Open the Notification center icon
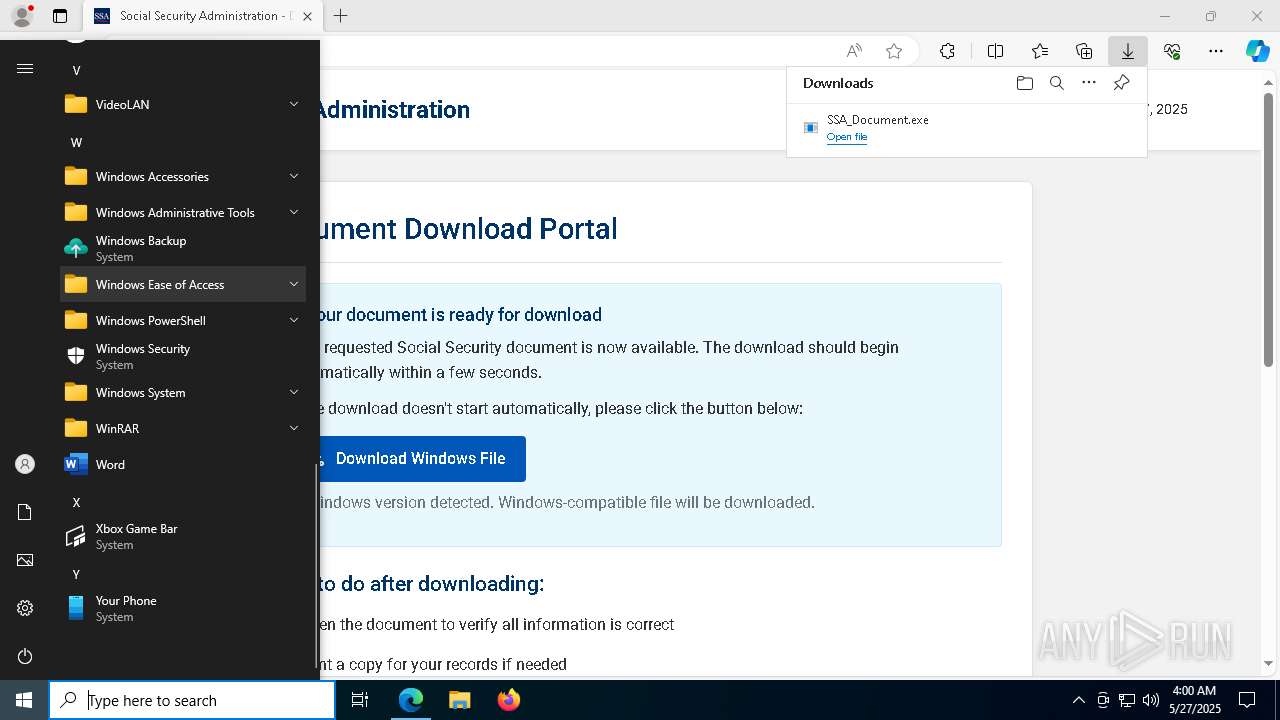This screenshot has width=1280, height=720. tap(1247, 700)
